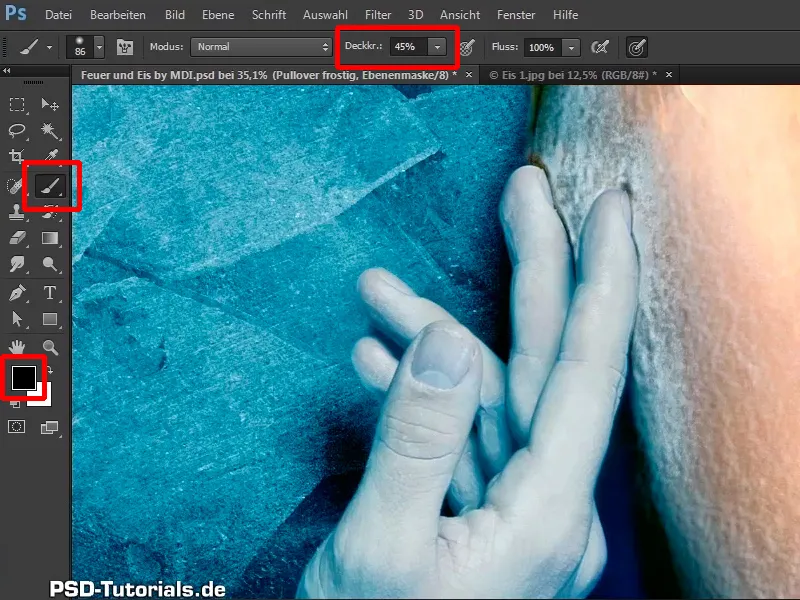
Task: Close the Feuer und Eis document tab
Action: click(469, 75)
